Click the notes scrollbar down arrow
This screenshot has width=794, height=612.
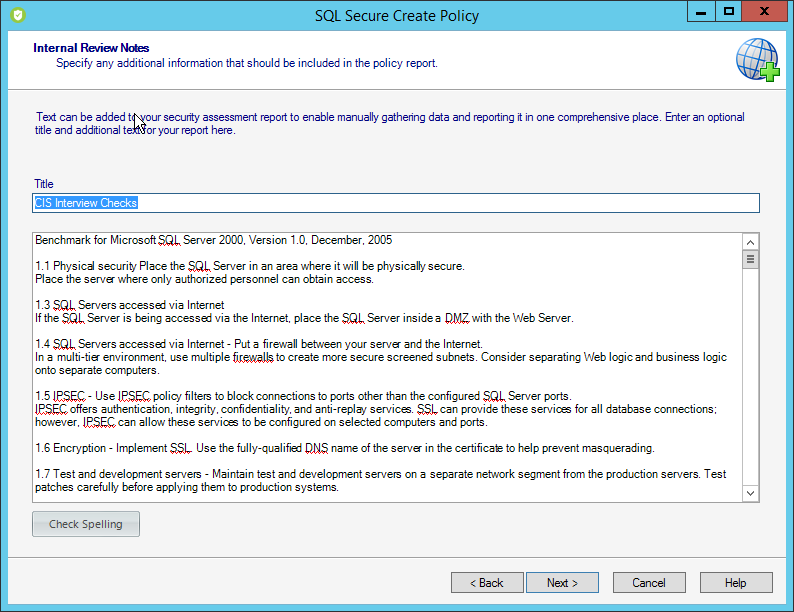tap(750, 493)
